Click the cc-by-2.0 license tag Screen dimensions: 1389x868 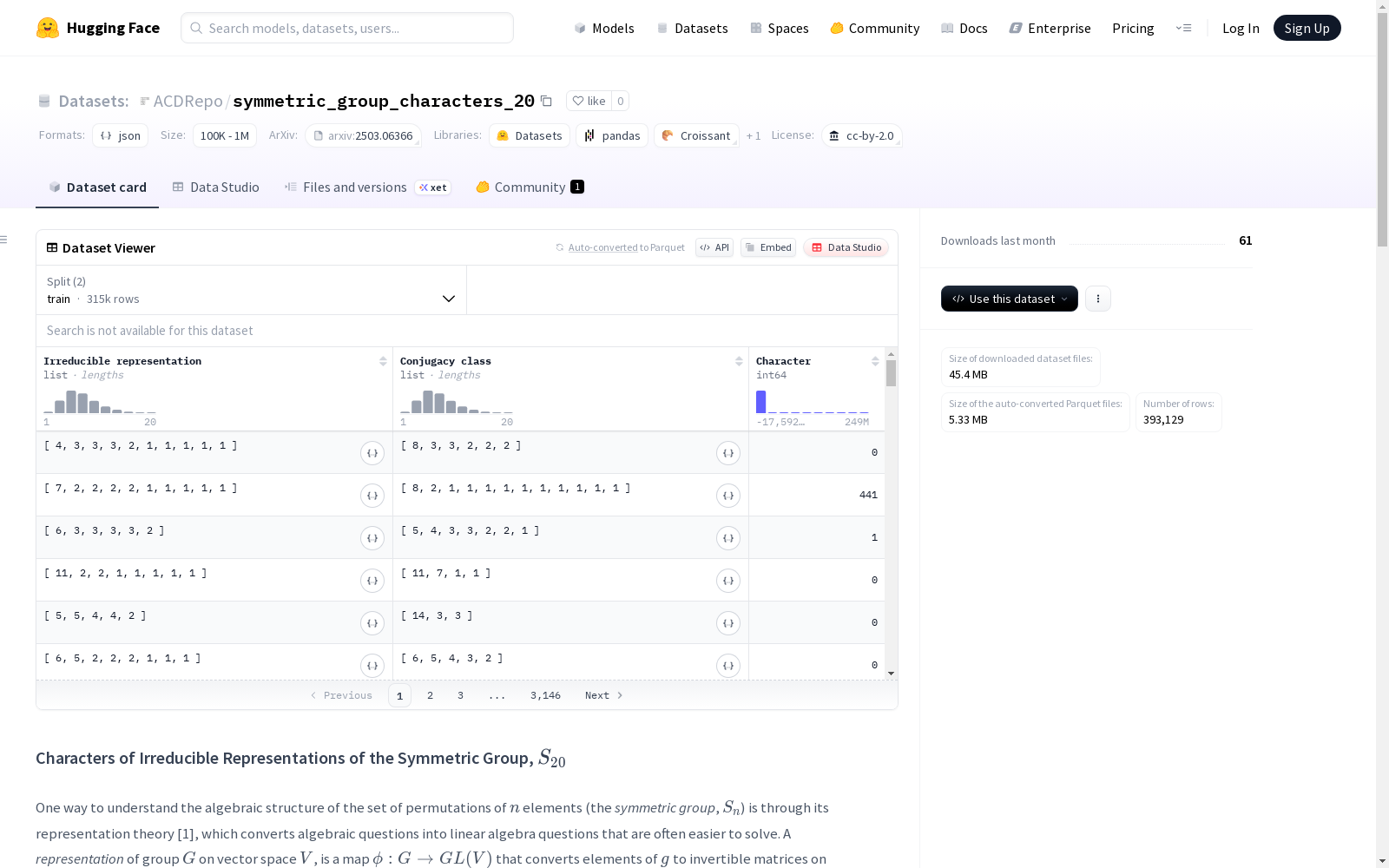point(861,135)
